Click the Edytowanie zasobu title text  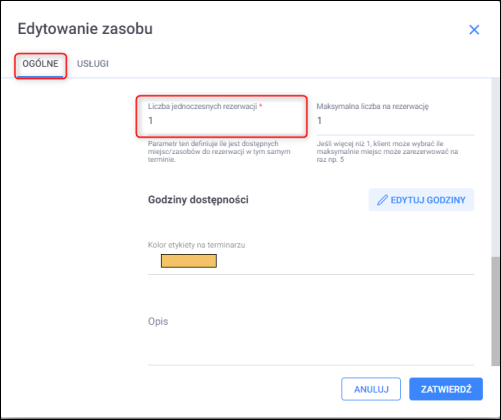point(85,29)
